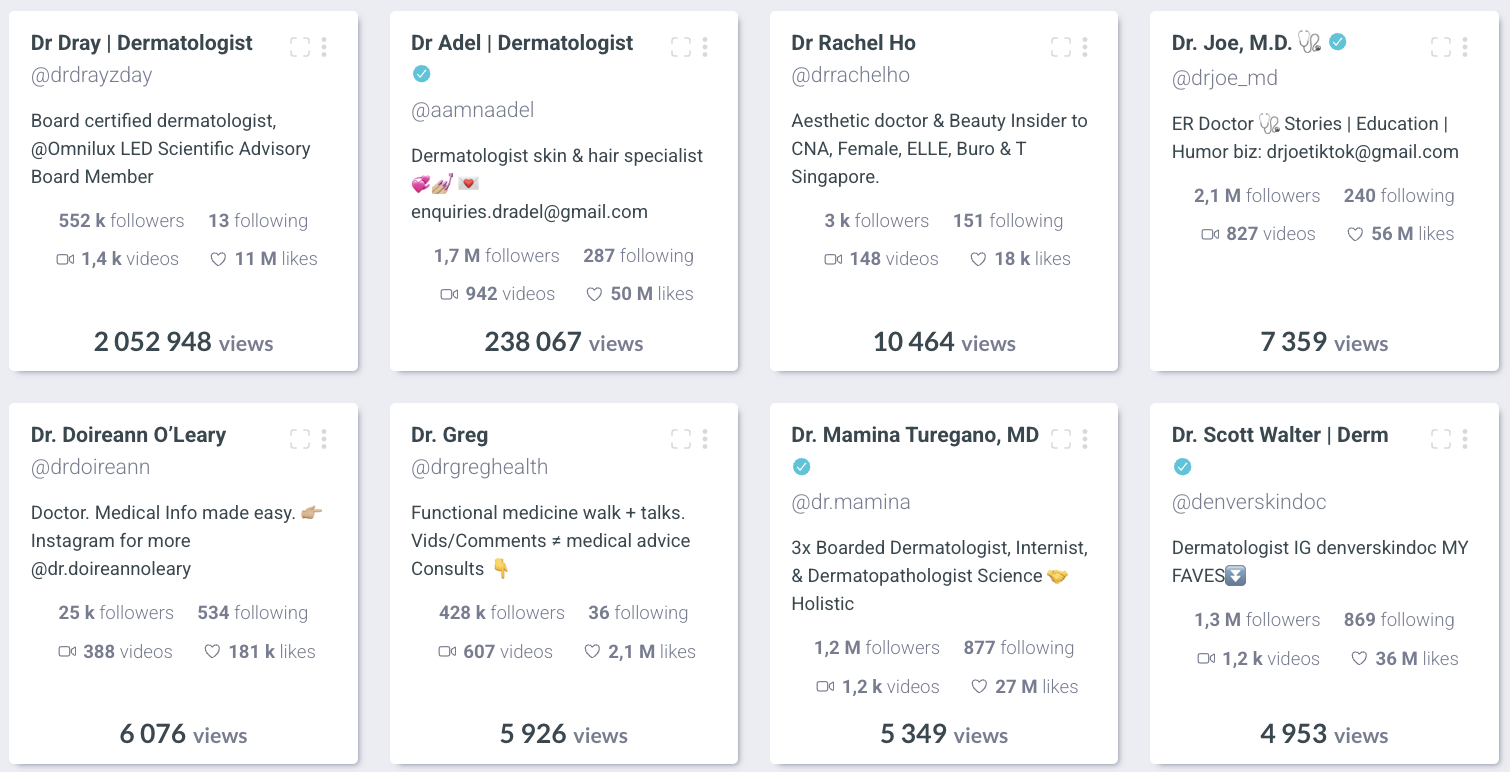Click the verified badge under Dr. Mamina Turegano

pyautogui.click(x=801, y=466)
